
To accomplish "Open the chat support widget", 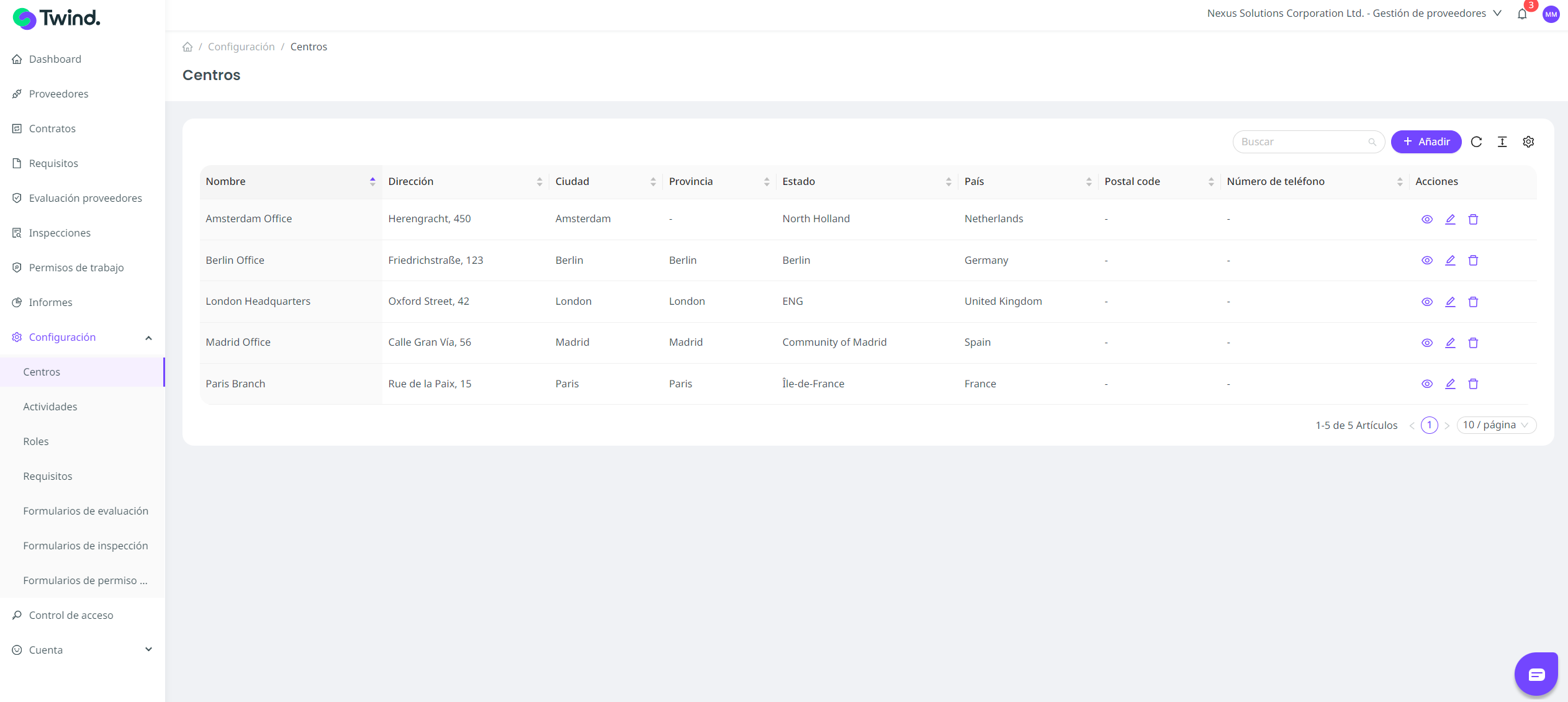I will pyautogui.click(x=1536, y=675).
